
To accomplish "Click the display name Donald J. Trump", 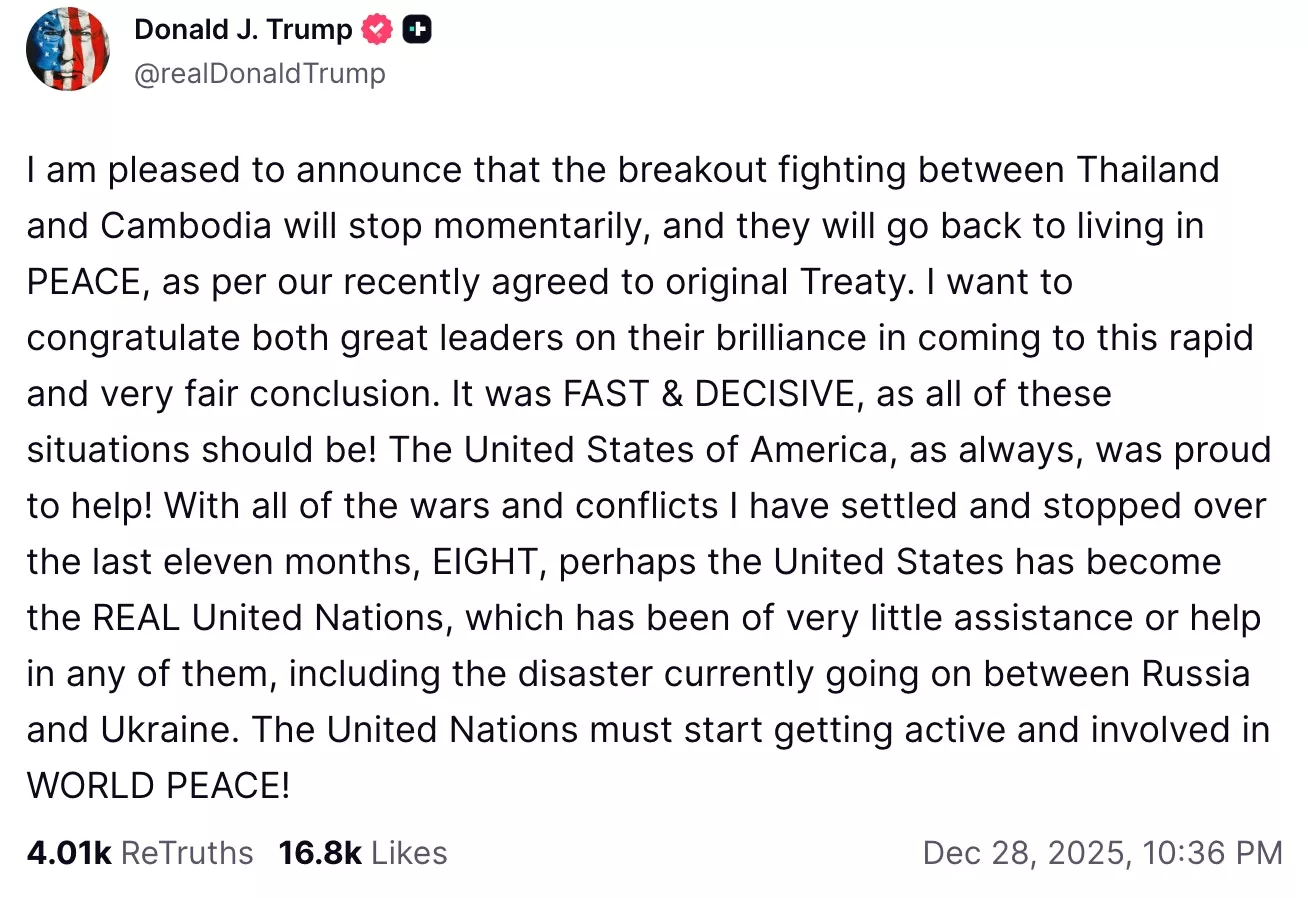I will [x=243, y=30].
